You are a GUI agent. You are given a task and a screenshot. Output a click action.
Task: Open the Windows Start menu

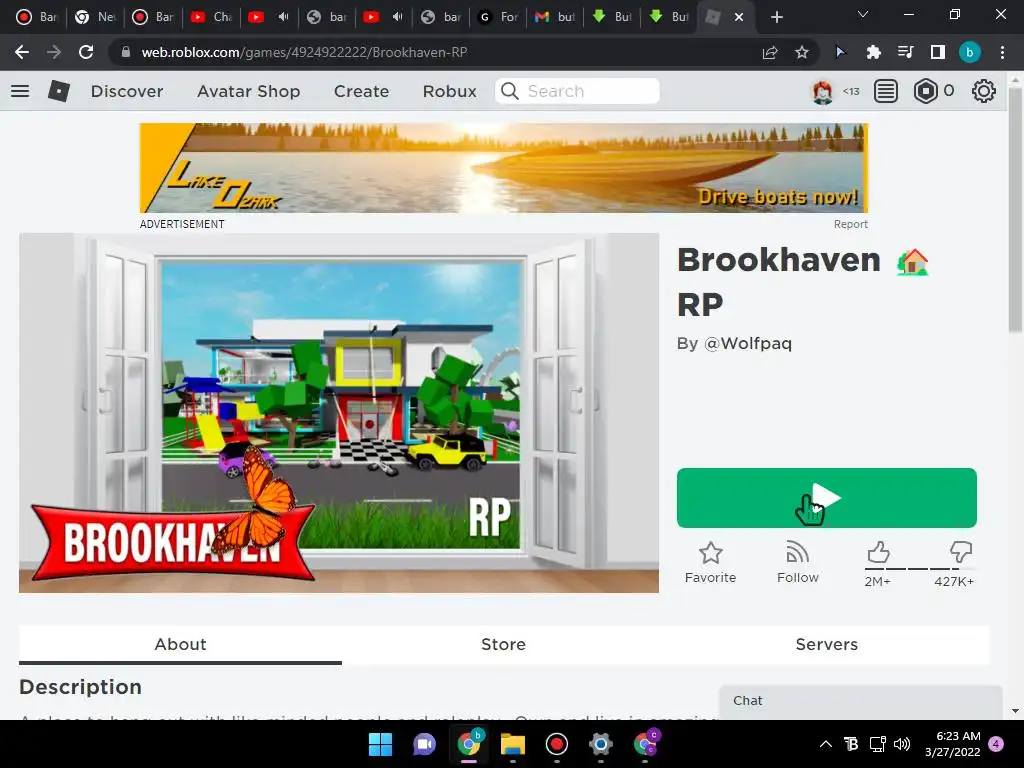point(380,744)
